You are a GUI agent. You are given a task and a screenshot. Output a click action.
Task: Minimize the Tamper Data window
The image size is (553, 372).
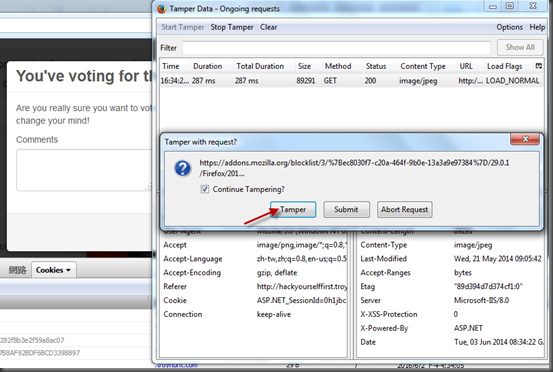coord(493,6)
